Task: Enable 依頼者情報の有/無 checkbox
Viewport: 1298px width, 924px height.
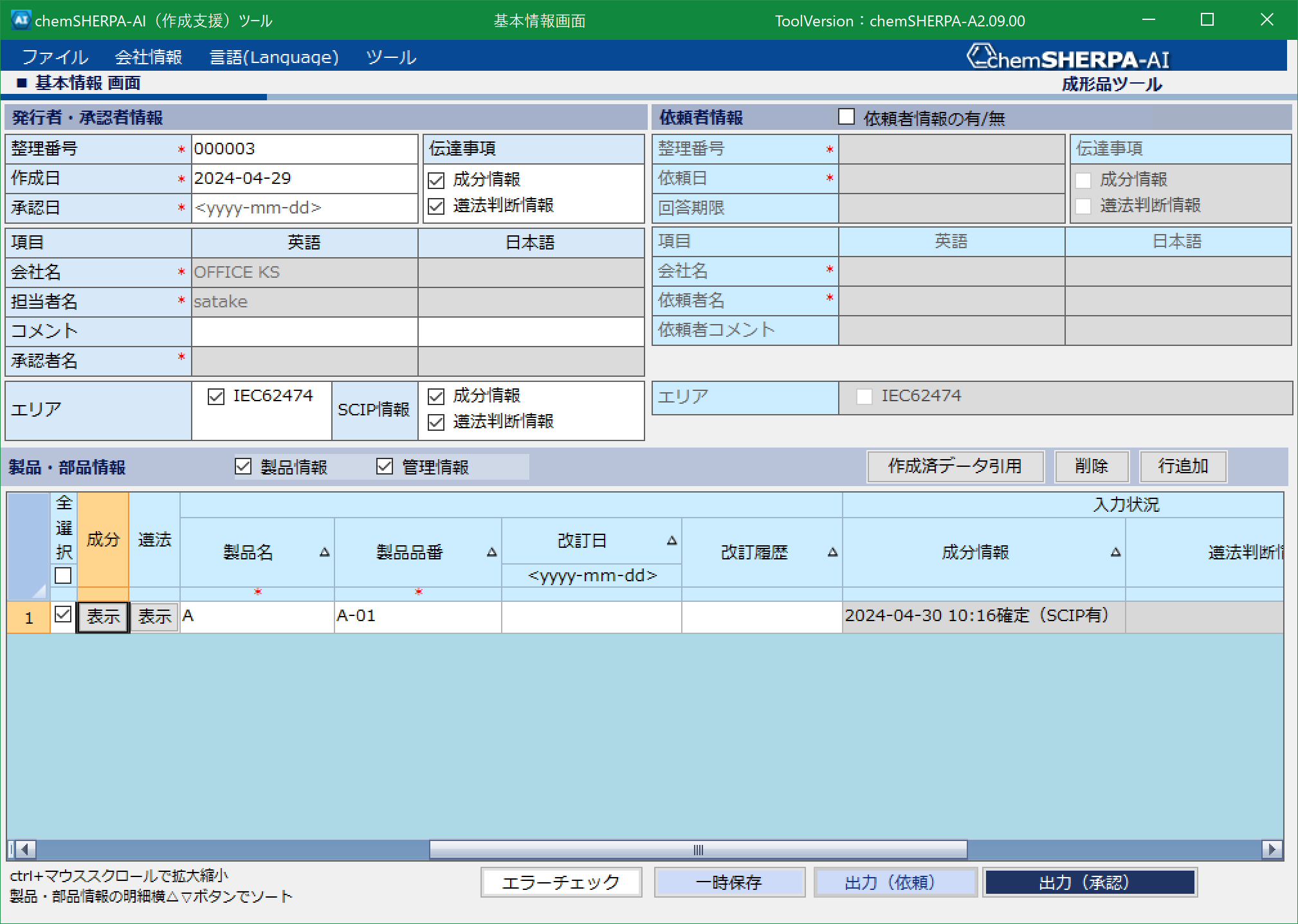Action: point(846,117)
